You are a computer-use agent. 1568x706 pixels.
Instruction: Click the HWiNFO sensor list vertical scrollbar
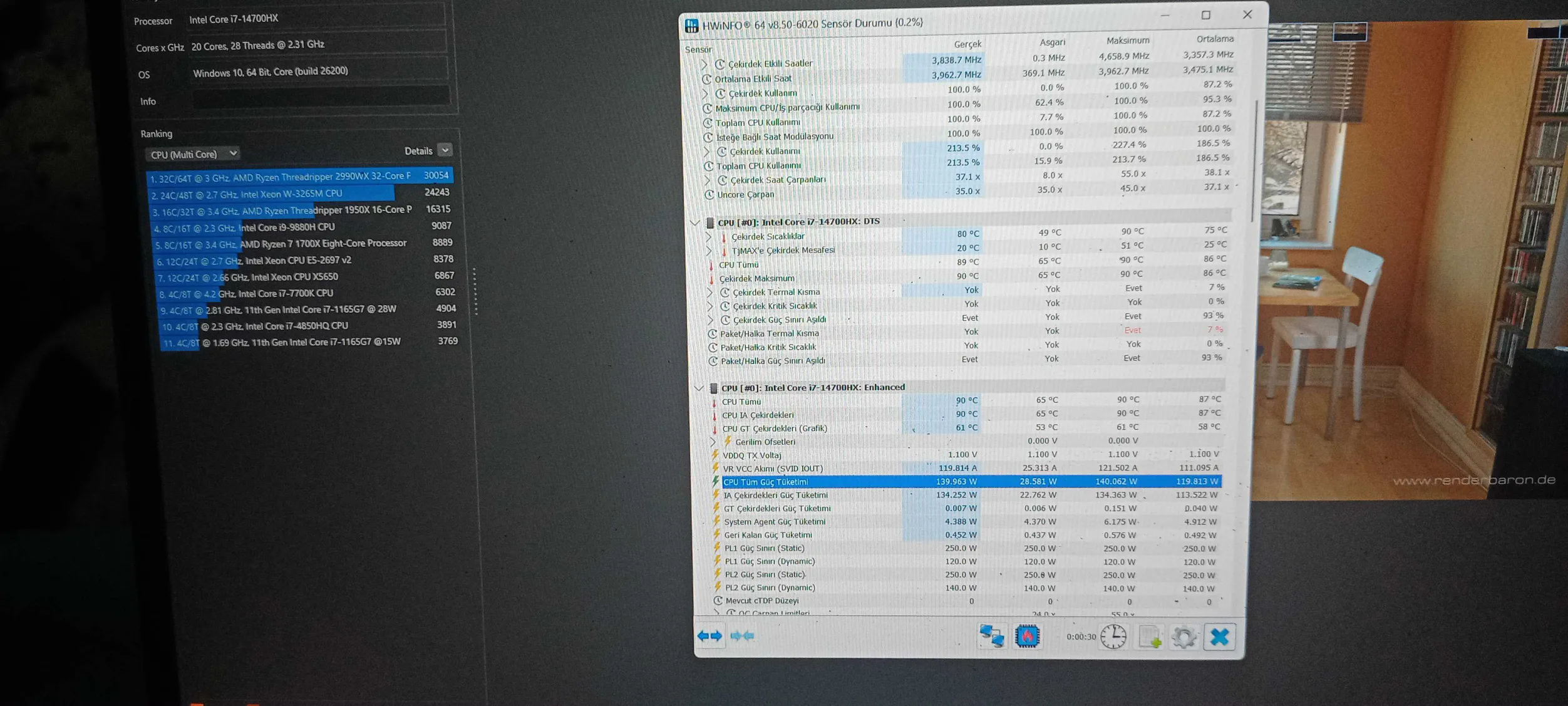1255,160
